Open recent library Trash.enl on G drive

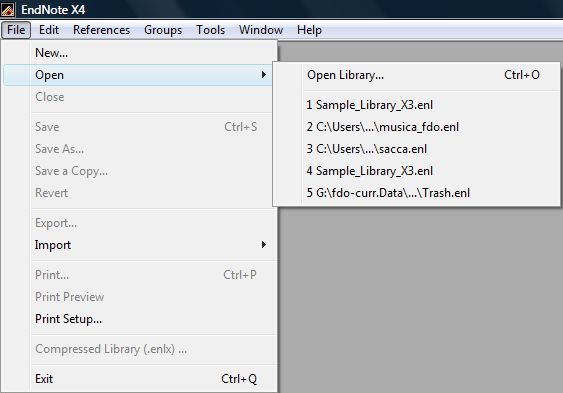(416, 193)
